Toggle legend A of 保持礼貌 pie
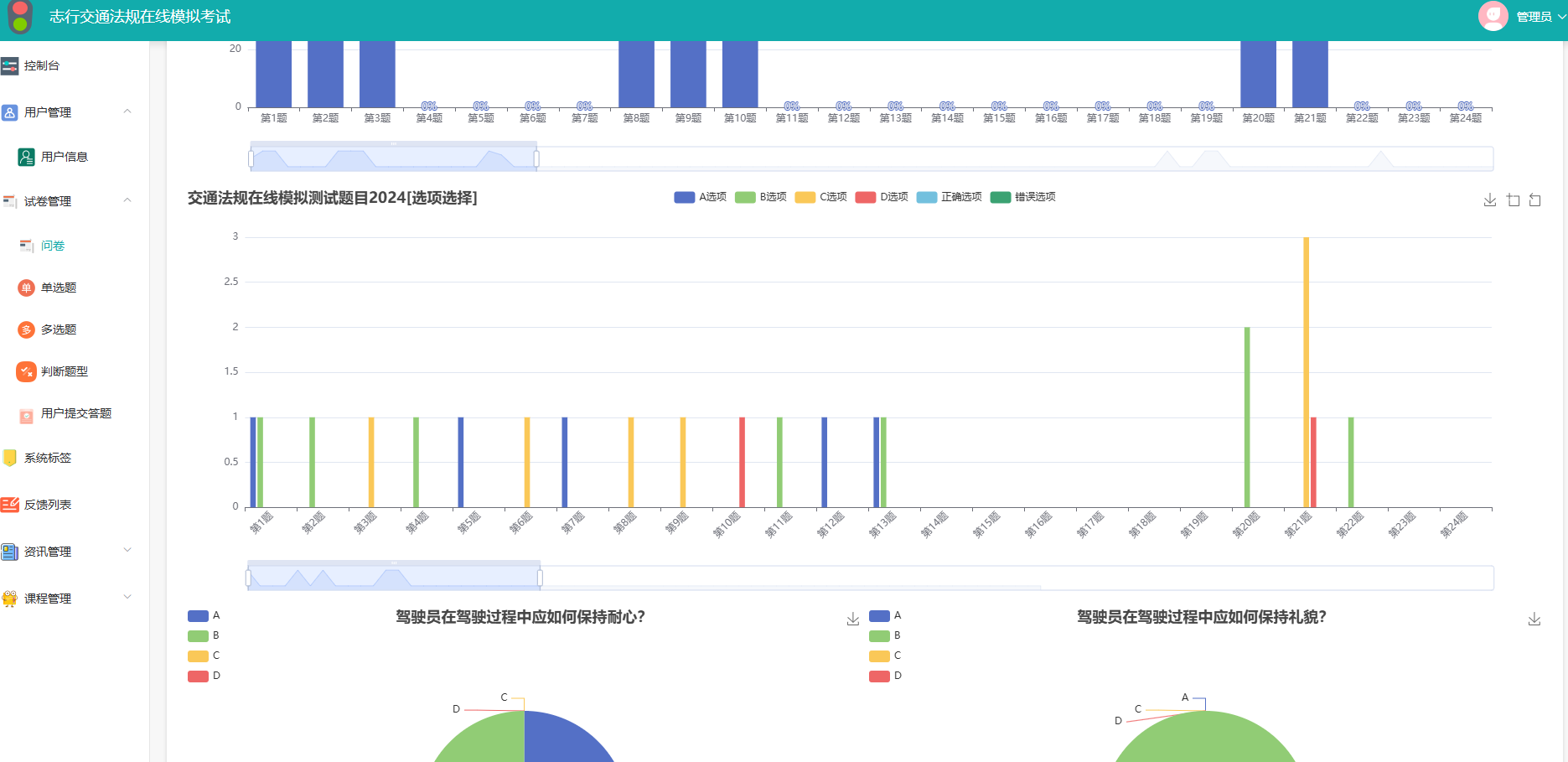This screenshot has height=762, width=1568. pos(885,615)
